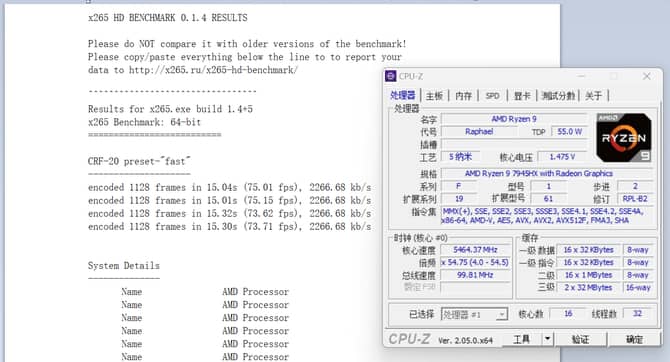Open the SPD tab
Screen dimensions: 670x362
[x=492, y=96]
